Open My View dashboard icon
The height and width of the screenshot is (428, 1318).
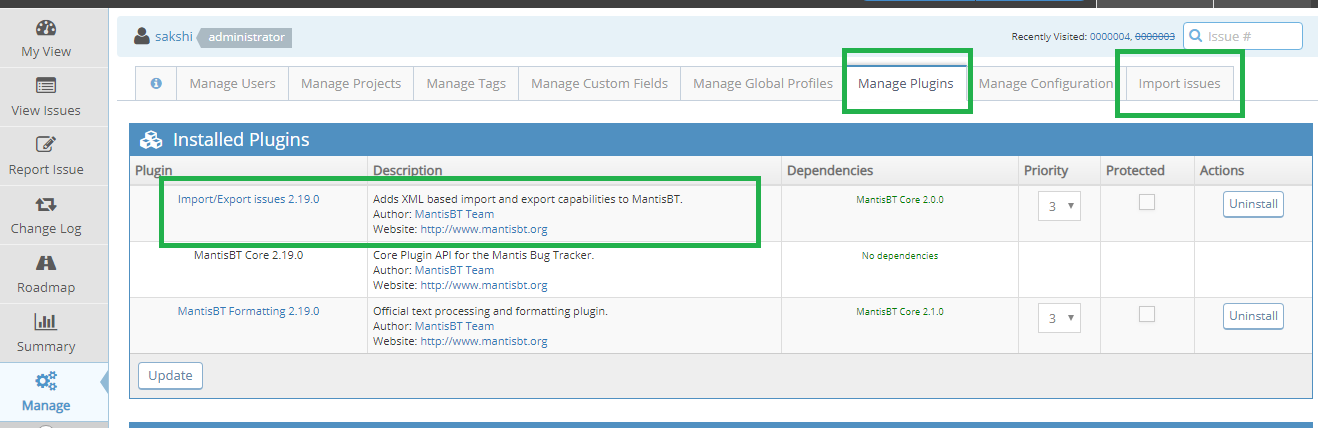[46, 28]
